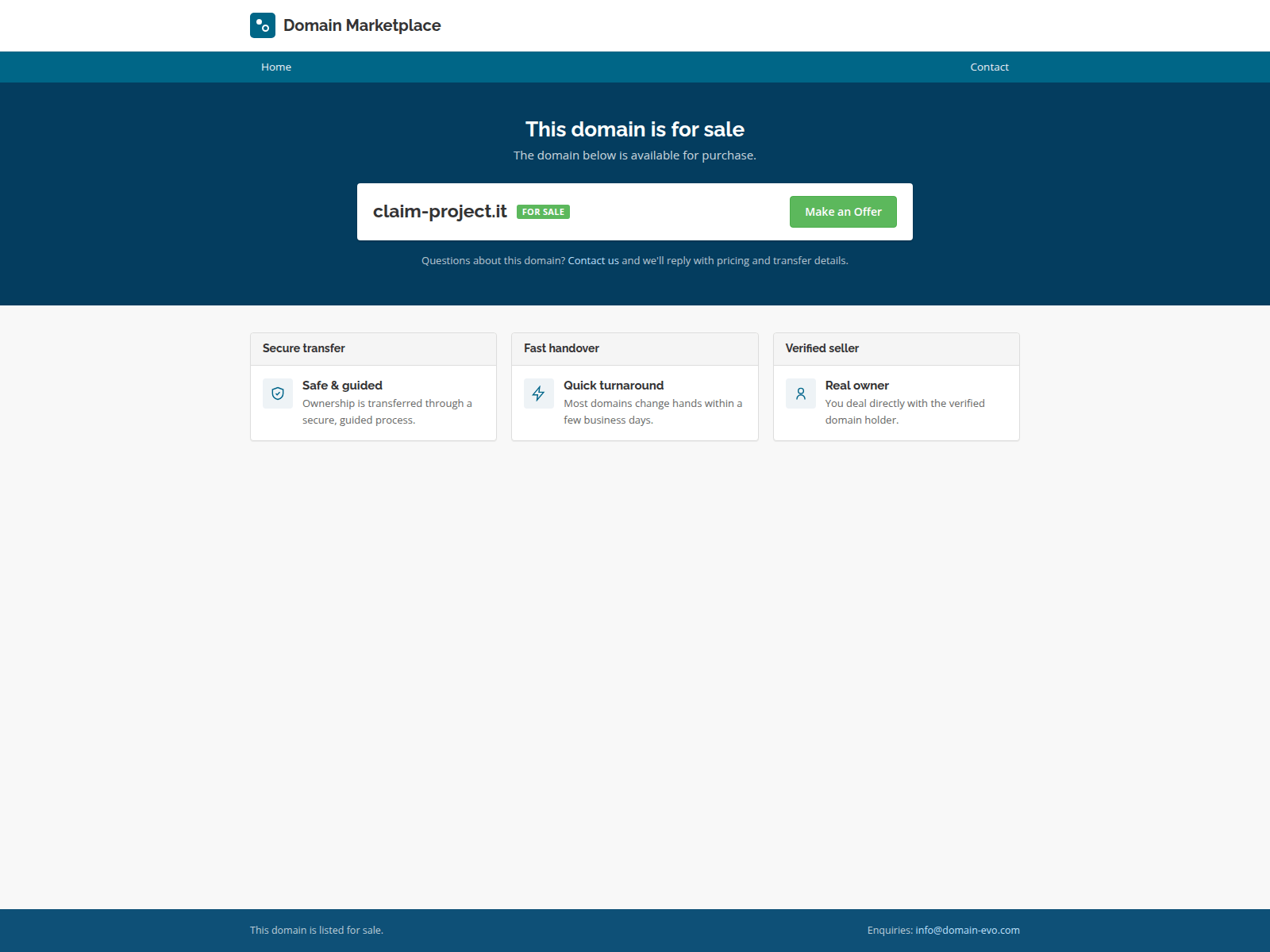Image resolution: width=1270 pixels, height=952 pixels.
Task: Click the Fast handover card header
Action: coord(635,349)
